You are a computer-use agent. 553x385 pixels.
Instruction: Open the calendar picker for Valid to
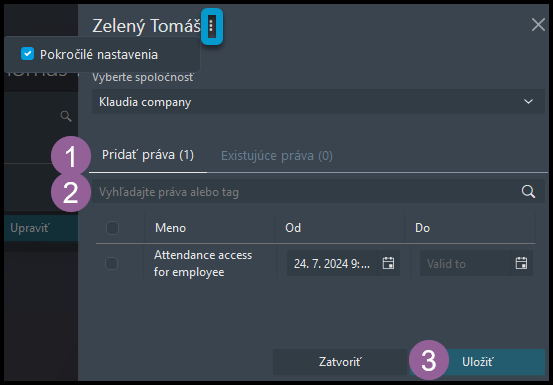[521, 263]
